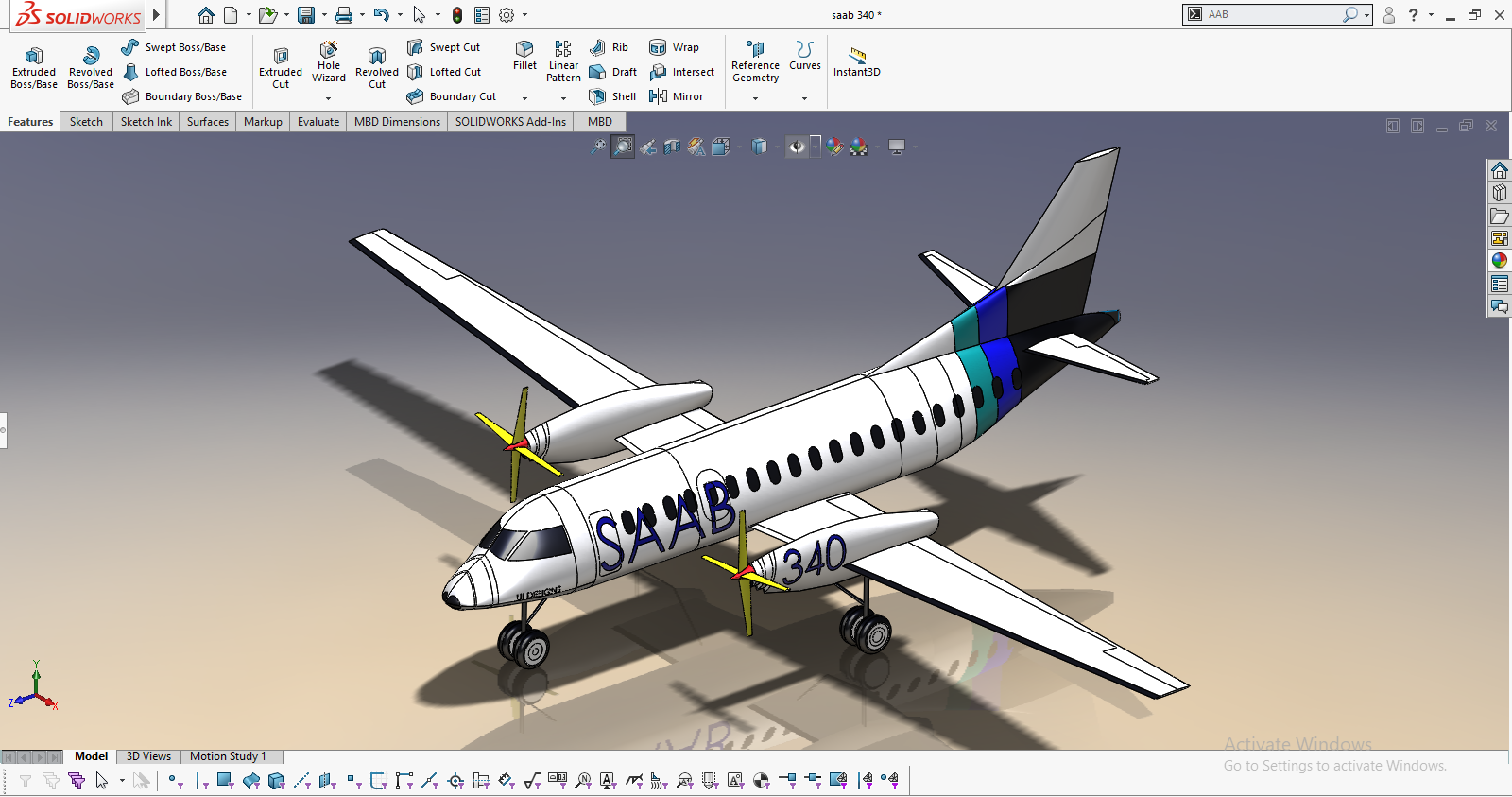Image resolution: width=1512 pixels, height=797 pixels.
Task: Click the Instant3D icon
Action: click(857, 61)
